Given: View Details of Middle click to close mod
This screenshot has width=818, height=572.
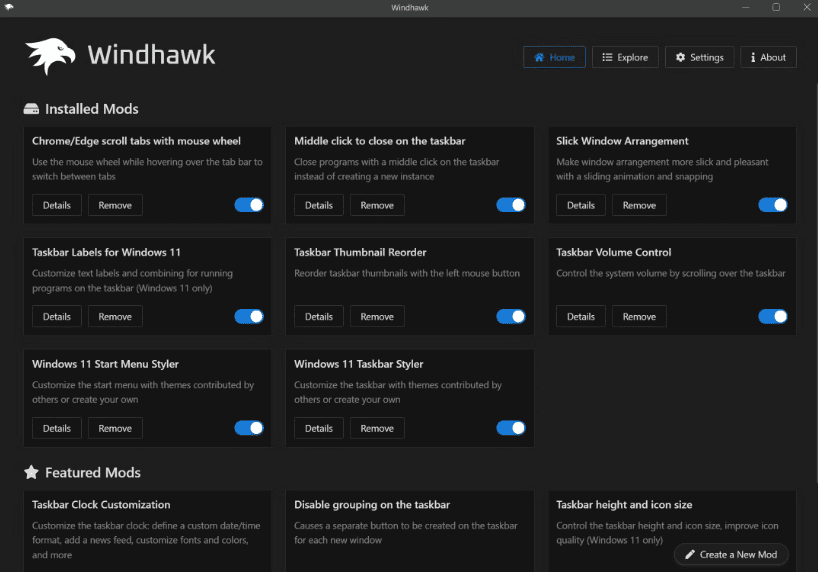Looking at the screenshot, I should pos(319,205).
